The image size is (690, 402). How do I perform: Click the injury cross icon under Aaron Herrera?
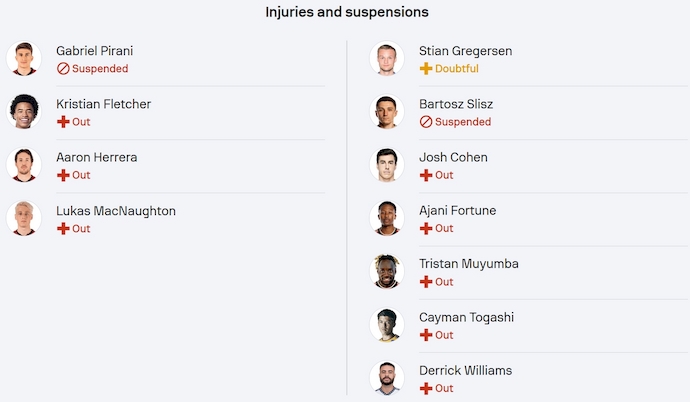click(x=62, y=175)
